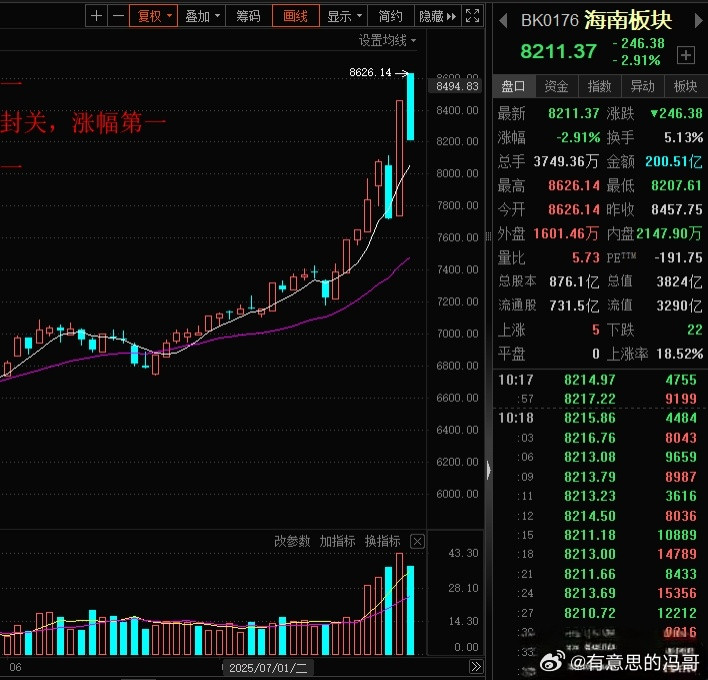Switch to 简约 view mode

pyautogui.click(x=391, y=16)
